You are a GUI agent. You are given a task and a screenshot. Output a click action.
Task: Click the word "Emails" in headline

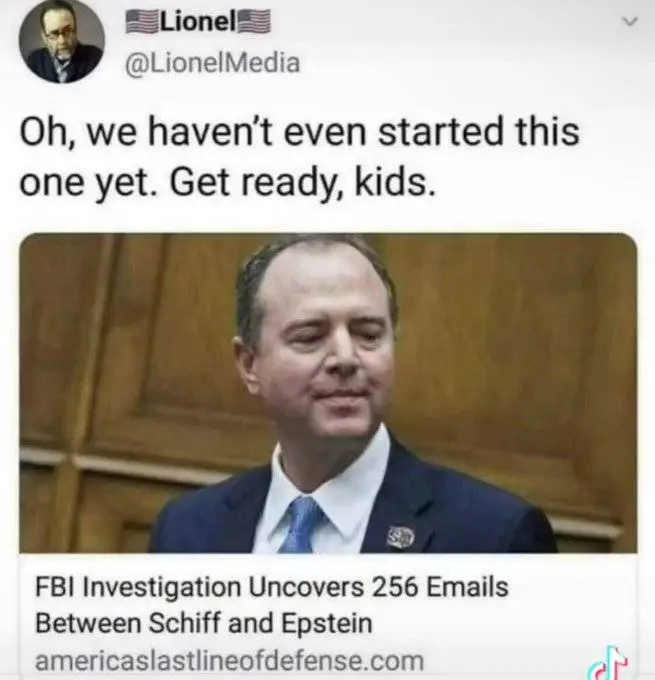tap(468, 587)
